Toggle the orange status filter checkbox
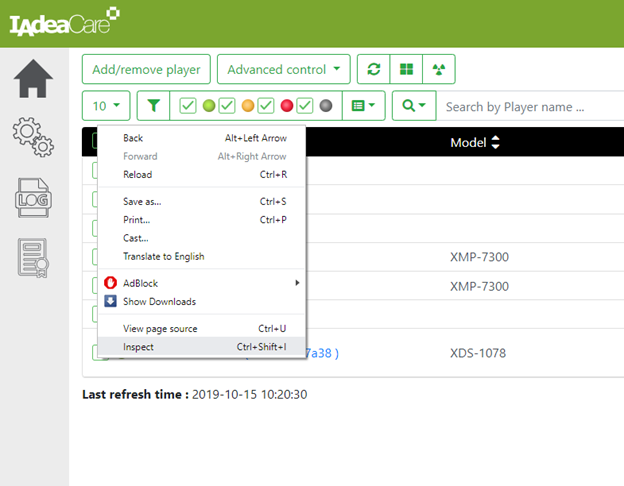Screen dimensions: 624x486 click(227, 105)
